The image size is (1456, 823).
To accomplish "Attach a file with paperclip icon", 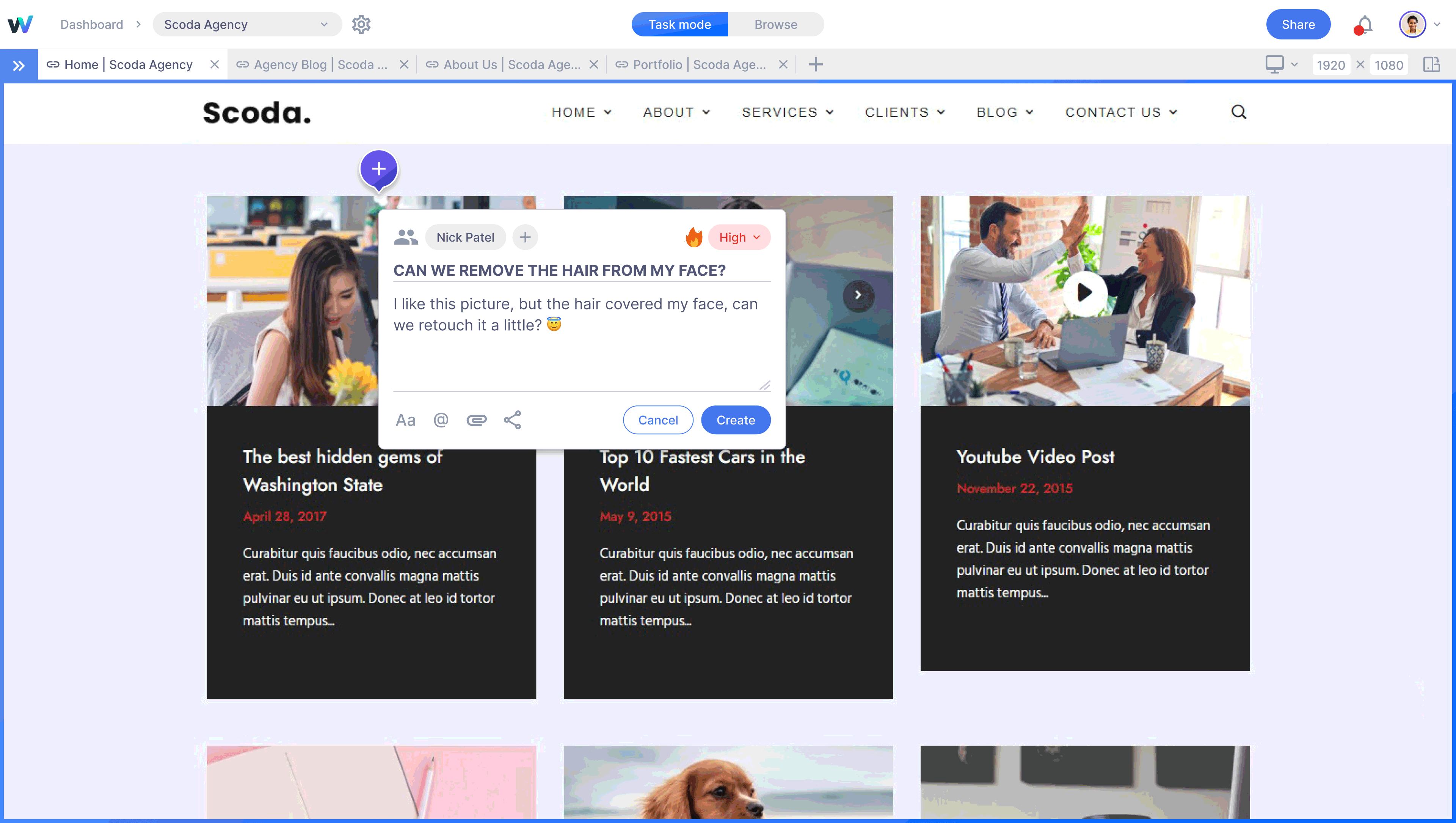I will click(x=477, y=420).
